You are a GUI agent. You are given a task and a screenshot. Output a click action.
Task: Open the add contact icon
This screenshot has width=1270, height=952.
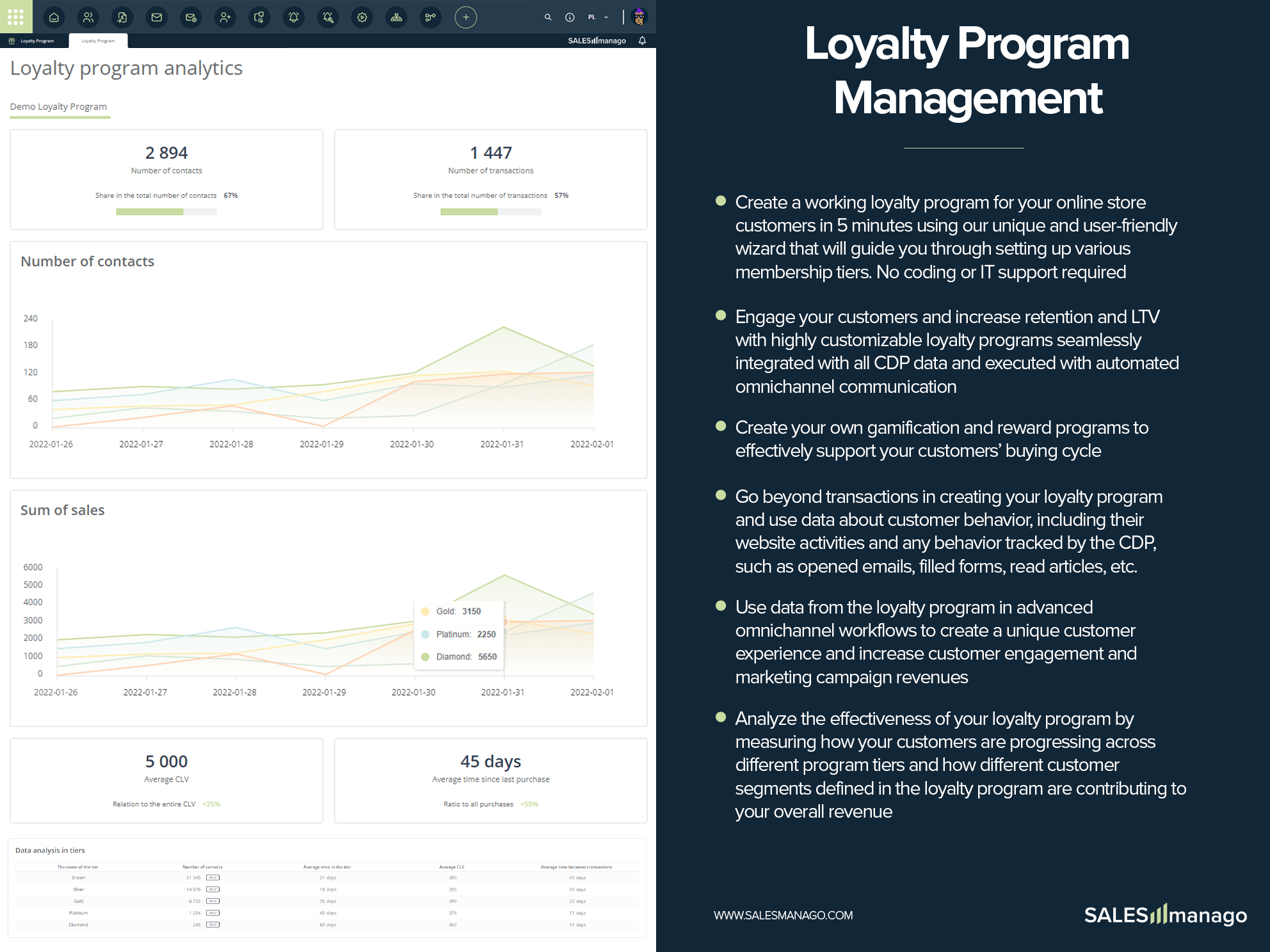pos(225,17)
